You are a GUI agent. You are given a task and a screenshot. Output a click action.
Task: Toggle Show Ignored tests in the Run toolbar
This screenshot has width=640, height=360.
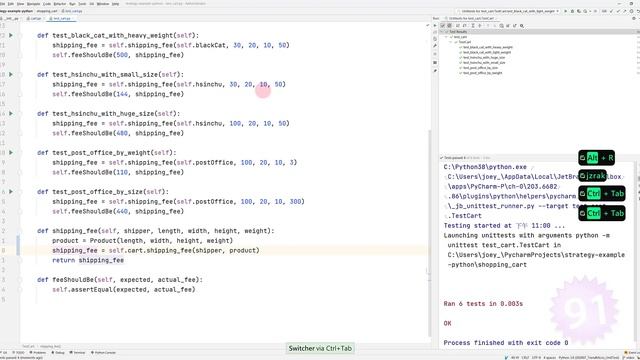(x=449, y=26)
